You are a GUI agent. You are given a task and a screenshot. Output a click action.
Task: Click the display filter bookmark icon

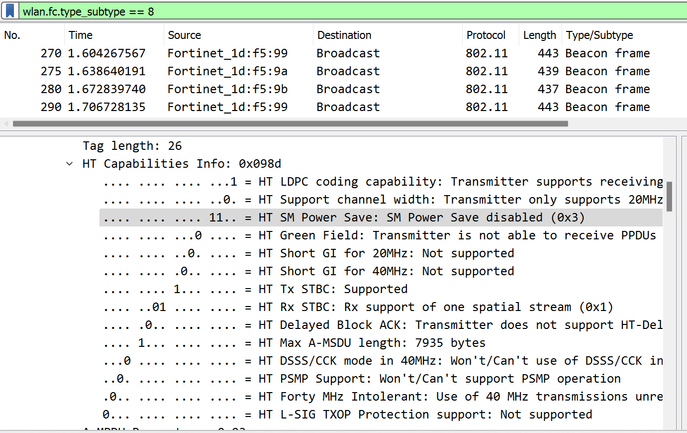coord(11,10)
